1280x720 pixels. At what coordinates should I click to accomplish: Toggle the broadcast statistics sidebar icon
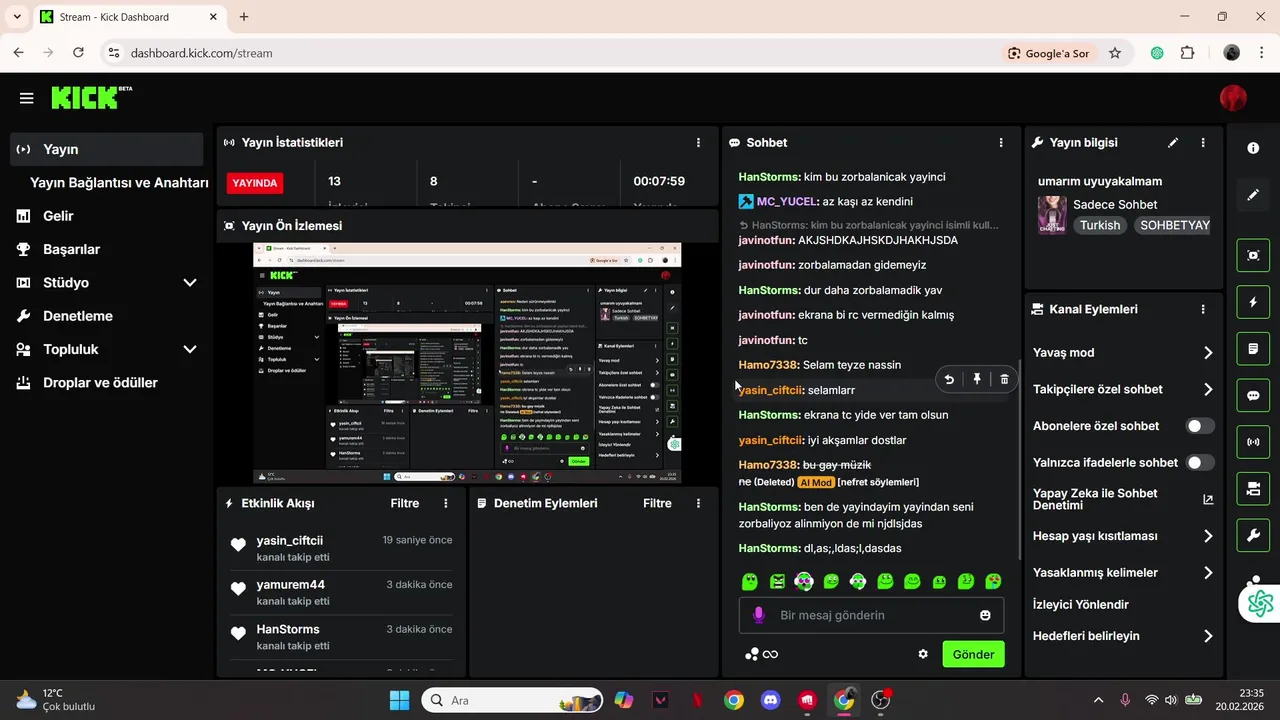point(1253,442)
